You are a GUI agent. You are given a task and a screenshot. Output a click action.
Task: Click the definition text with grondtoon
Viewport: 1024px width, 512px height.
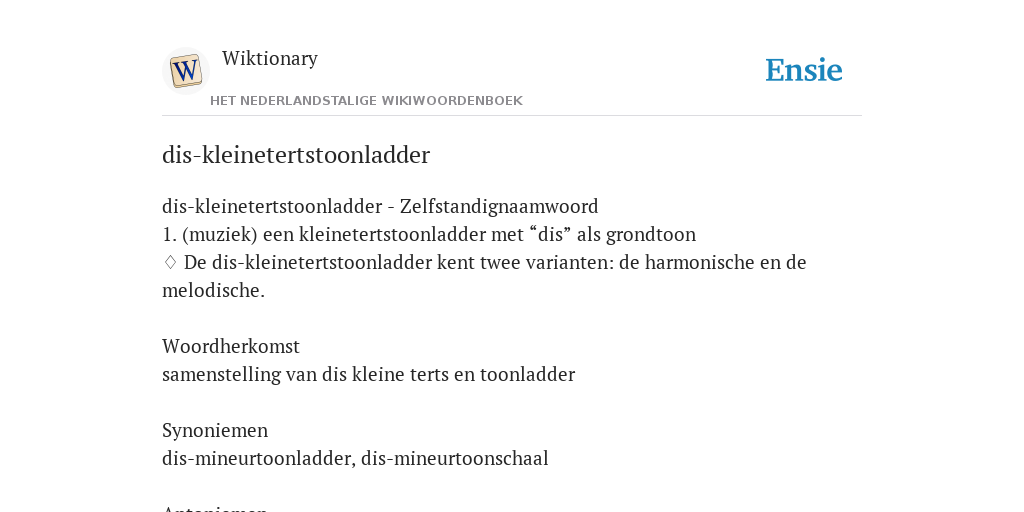[x=429, y=234]
